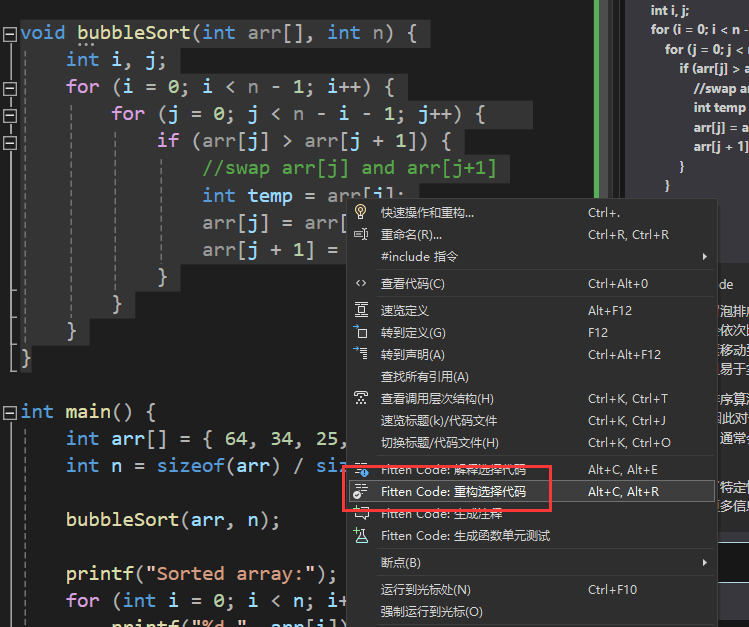Click the lightbulb quick actions icon
The image size is (749, 627).
coord(361,212)
